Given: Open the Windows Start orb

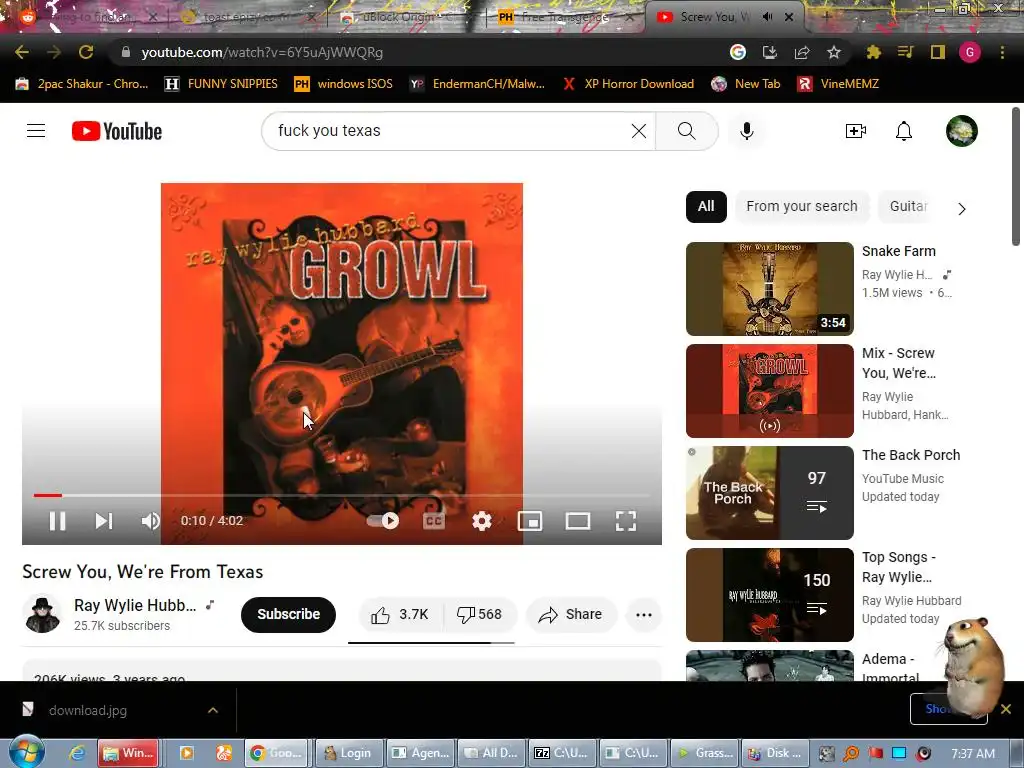Looking at the screenshot, I should click(x=25, y=752).
